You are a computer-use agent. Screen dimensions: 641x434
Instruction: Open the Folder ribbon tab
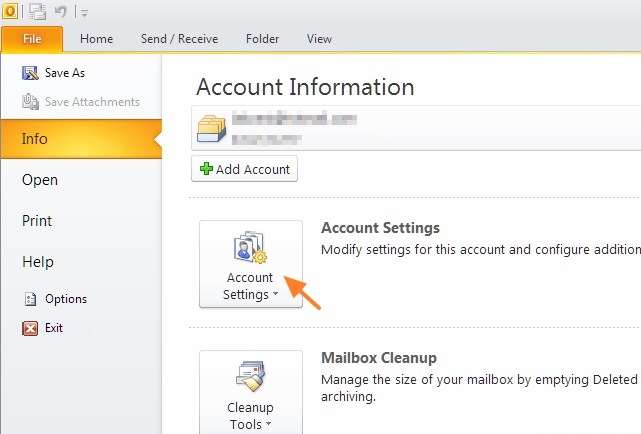(262, 39)
